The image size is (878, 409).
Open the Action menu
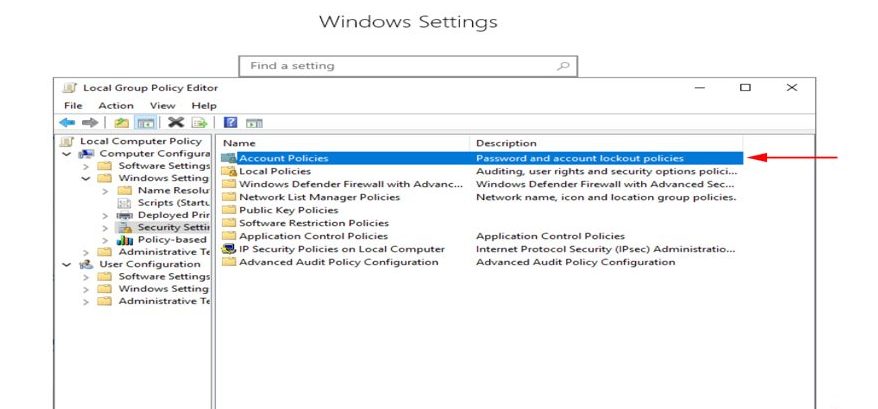coord(116,105)
